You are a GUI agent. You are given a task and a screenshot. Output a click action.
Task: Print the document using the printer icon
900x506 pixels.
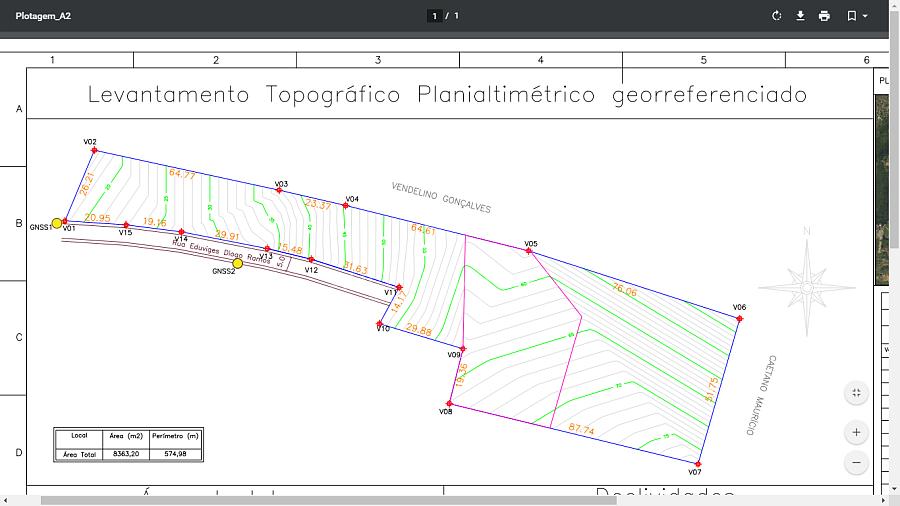coord(824,16)
